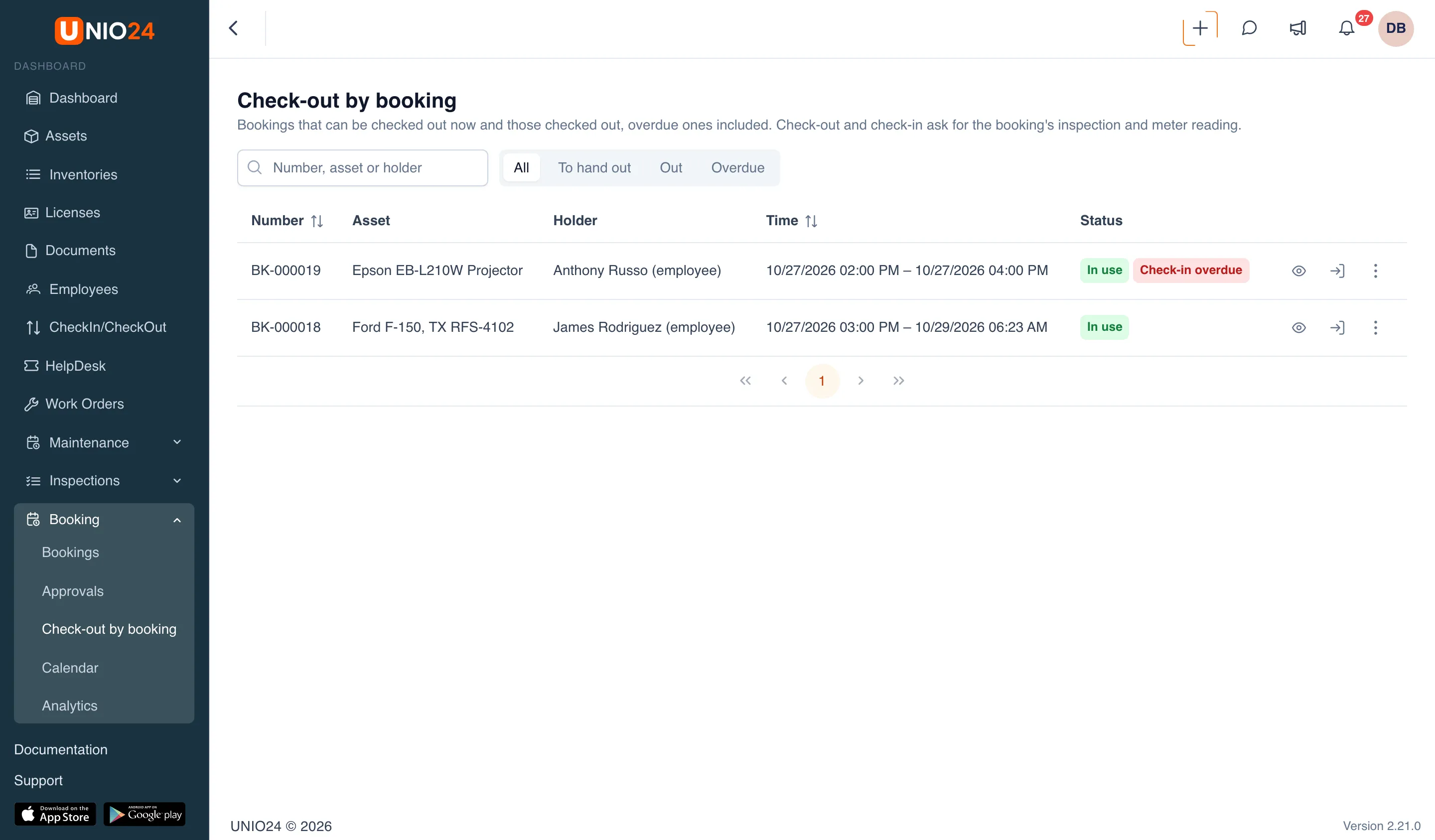1435x840 pixels.
Task: Open the DB user avatar menu
Action: click(x=1395, y=28)
